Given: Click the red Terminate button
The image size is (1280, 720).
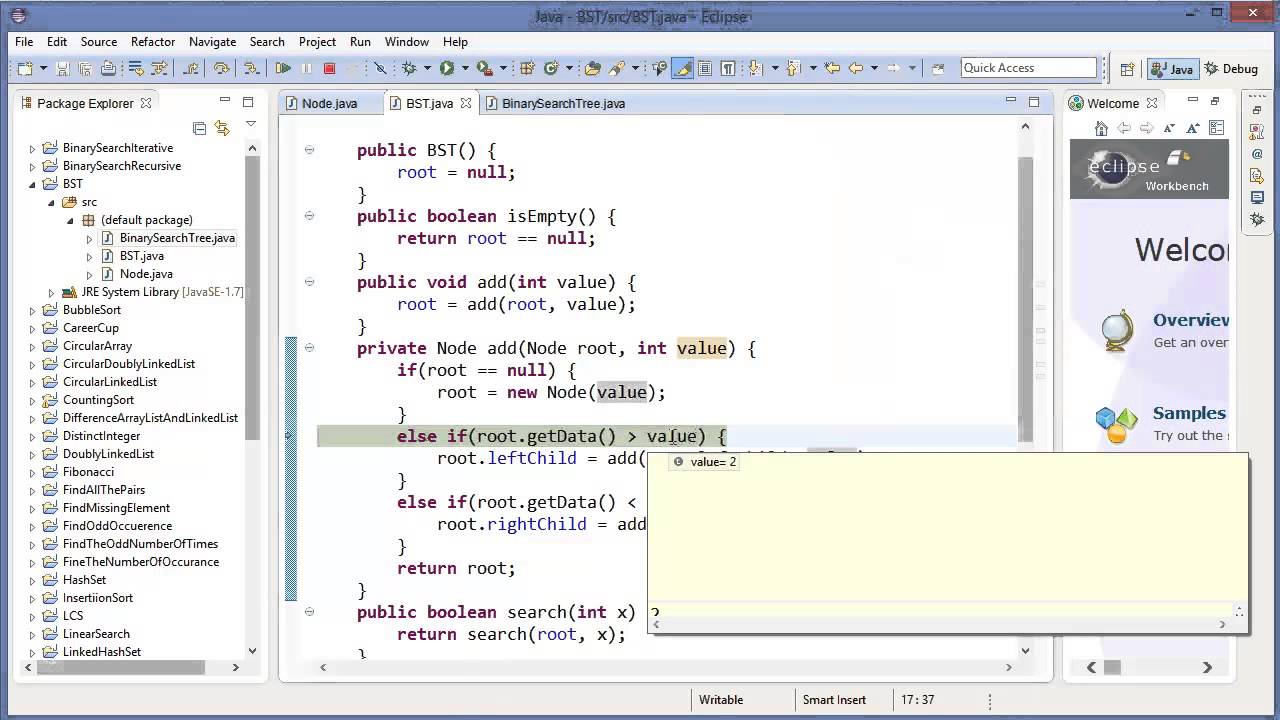Looking at the screenshot, I should [329, 68].
